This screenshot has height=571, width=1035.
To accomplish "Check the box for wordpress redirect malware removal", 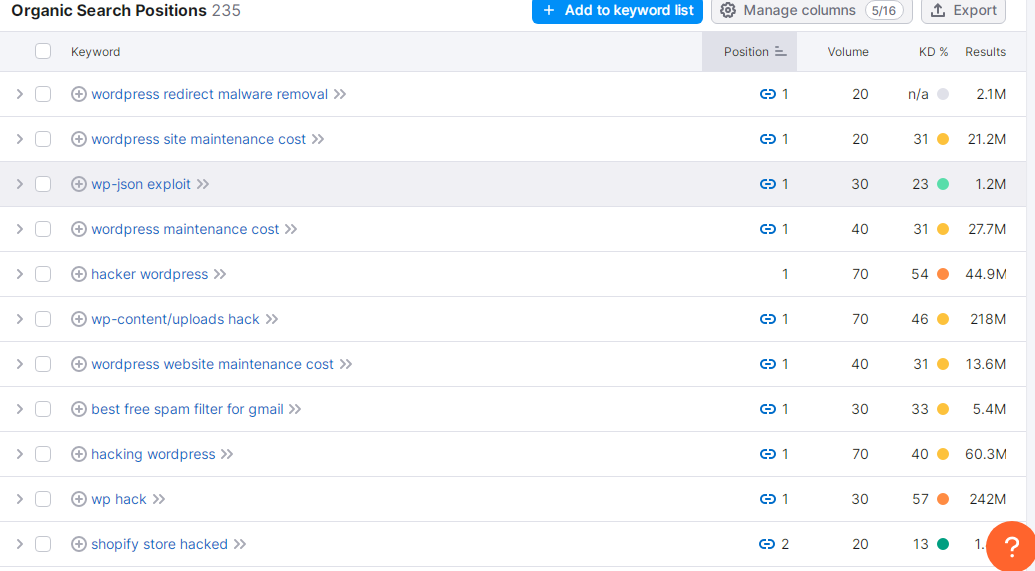I will 43,94.
